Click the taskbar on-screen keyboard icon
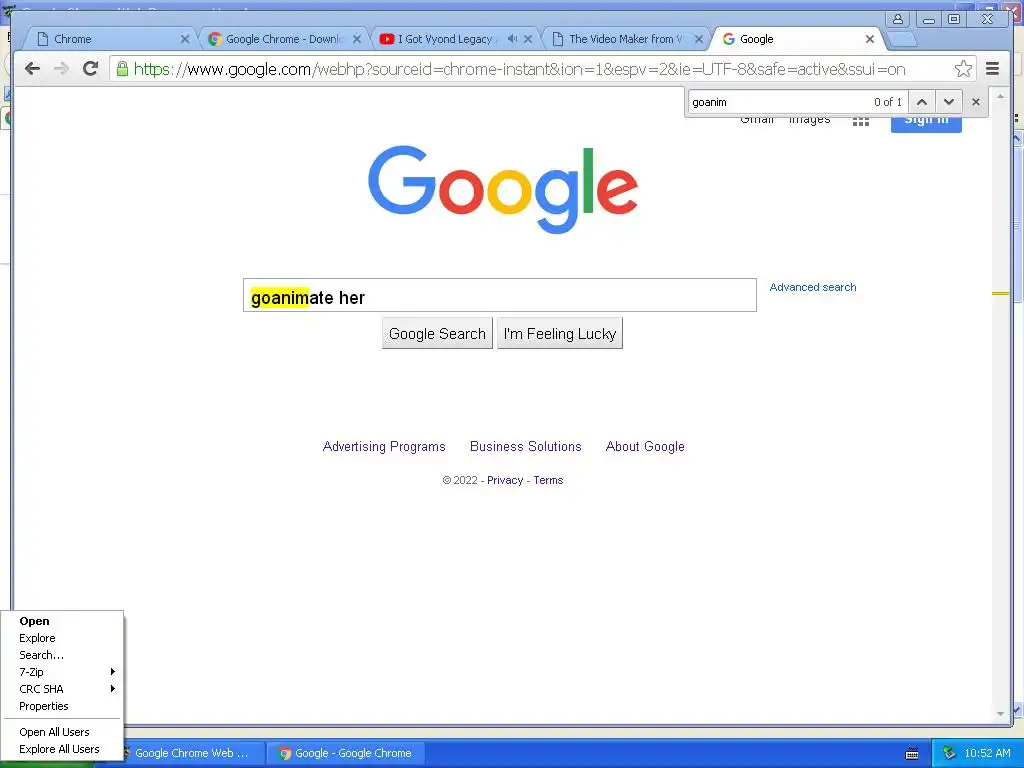 click(912, 754)
